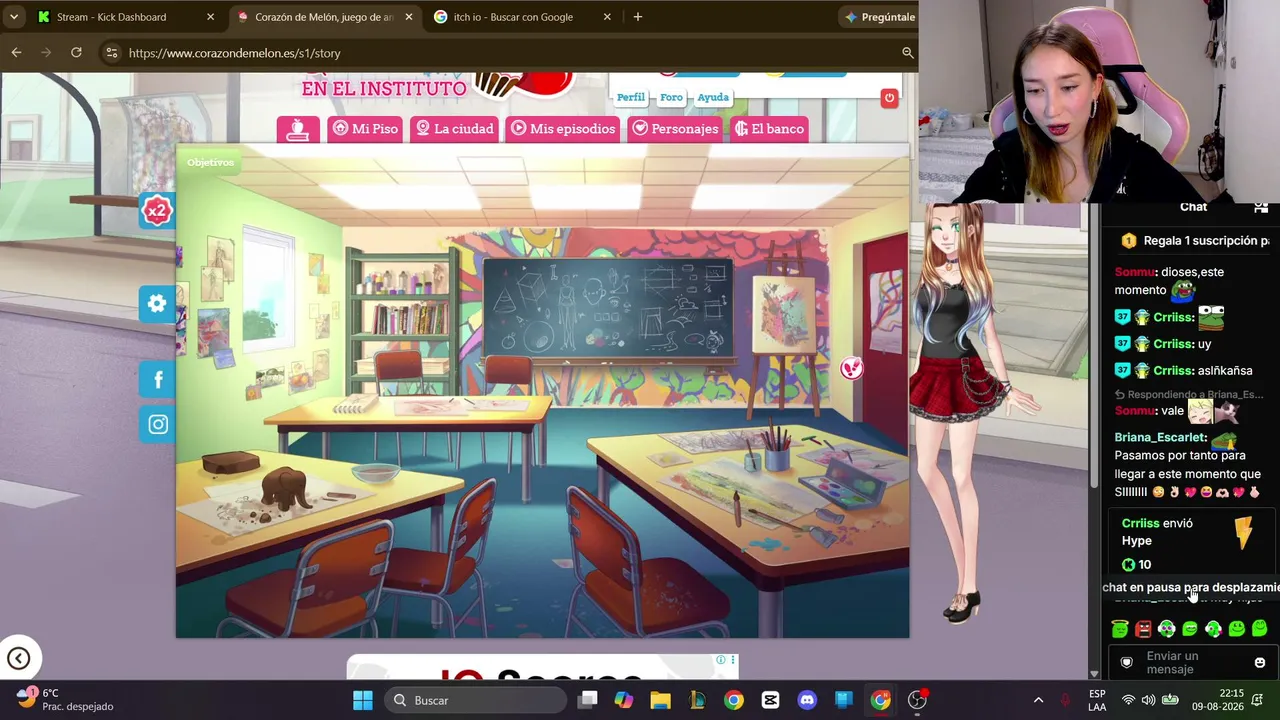Switch to Corazón de Melón tab

[x=324, y=17]
